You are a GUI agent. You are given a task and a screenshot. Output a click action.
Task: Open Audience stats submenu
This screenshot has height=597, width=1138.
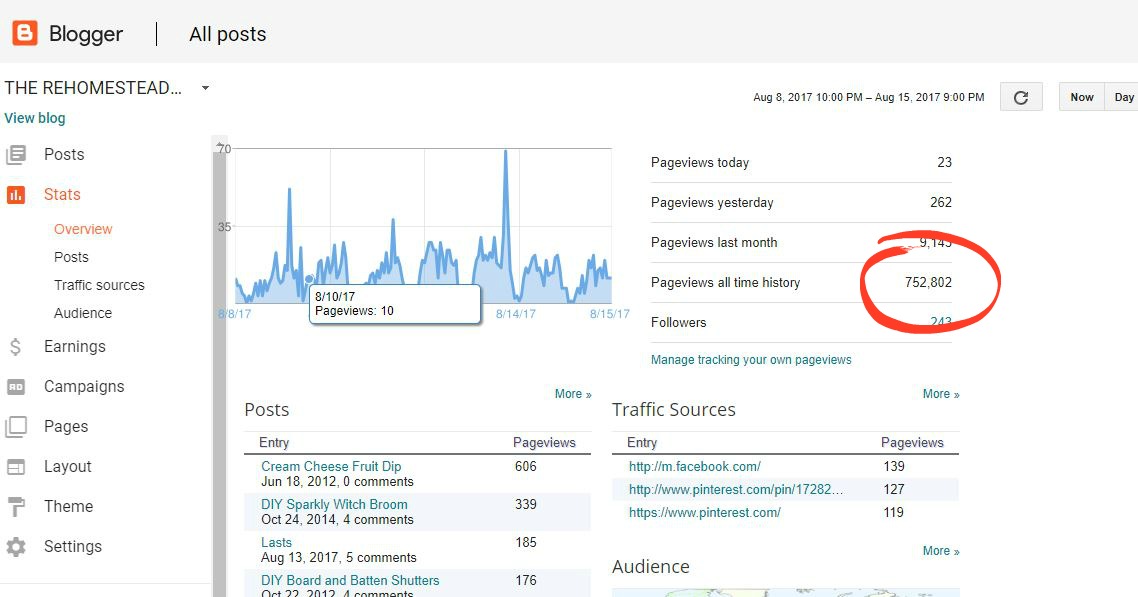83,313
